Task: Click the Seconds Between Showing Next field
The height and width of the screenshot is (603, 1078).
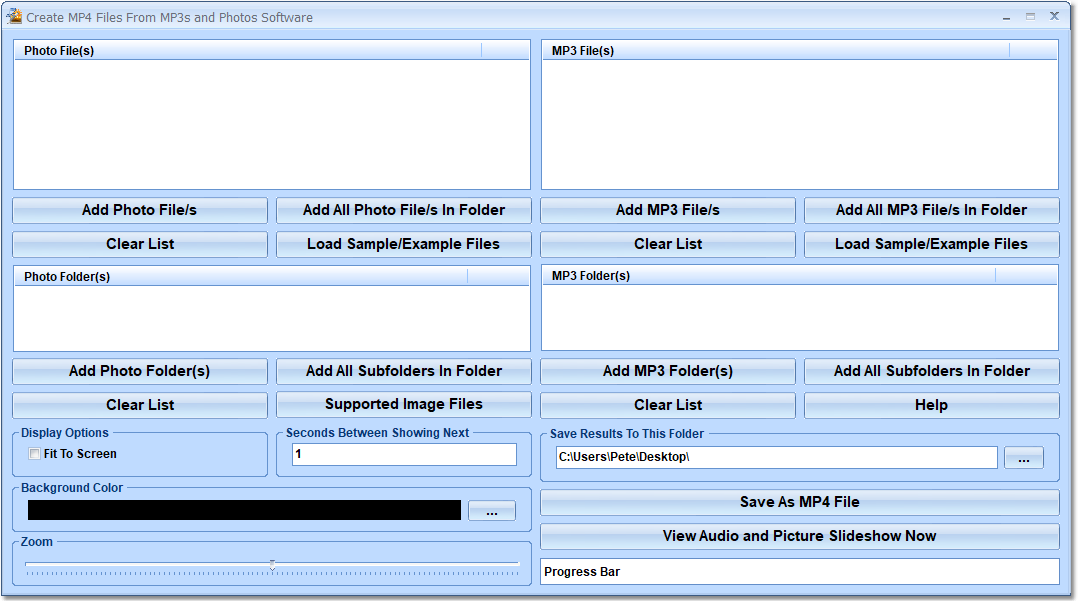Action: tap(403, 454)
